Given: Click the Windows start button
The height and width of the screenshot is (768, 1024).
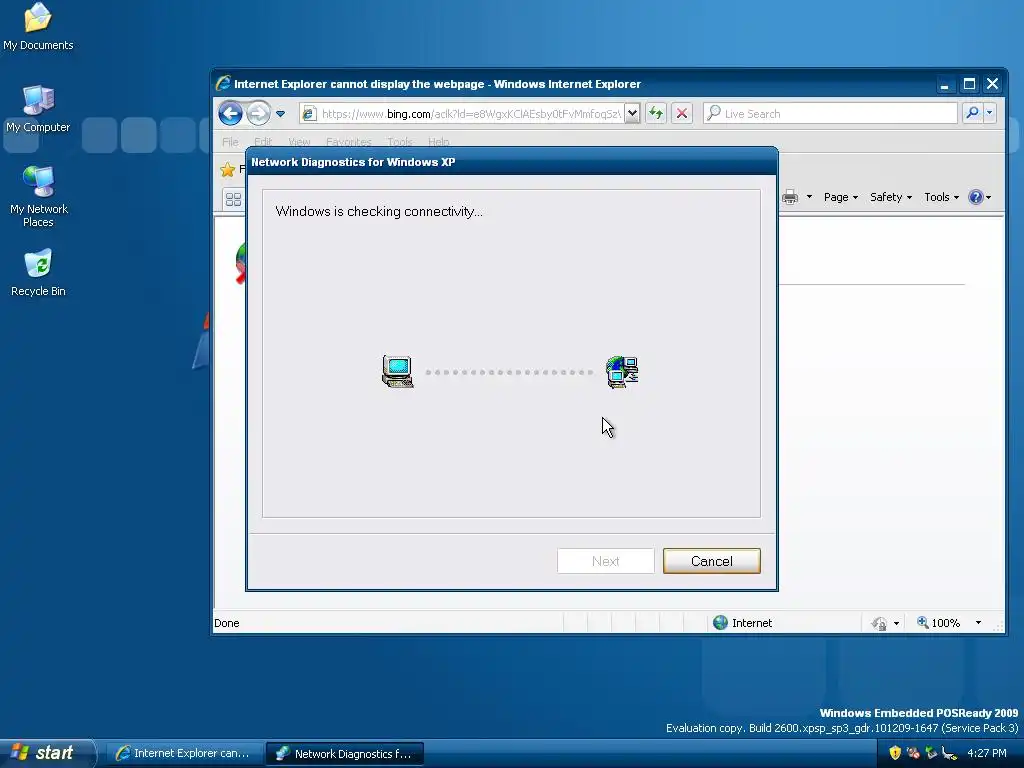Looking at the screenshot, I should (x=47, y=753).
